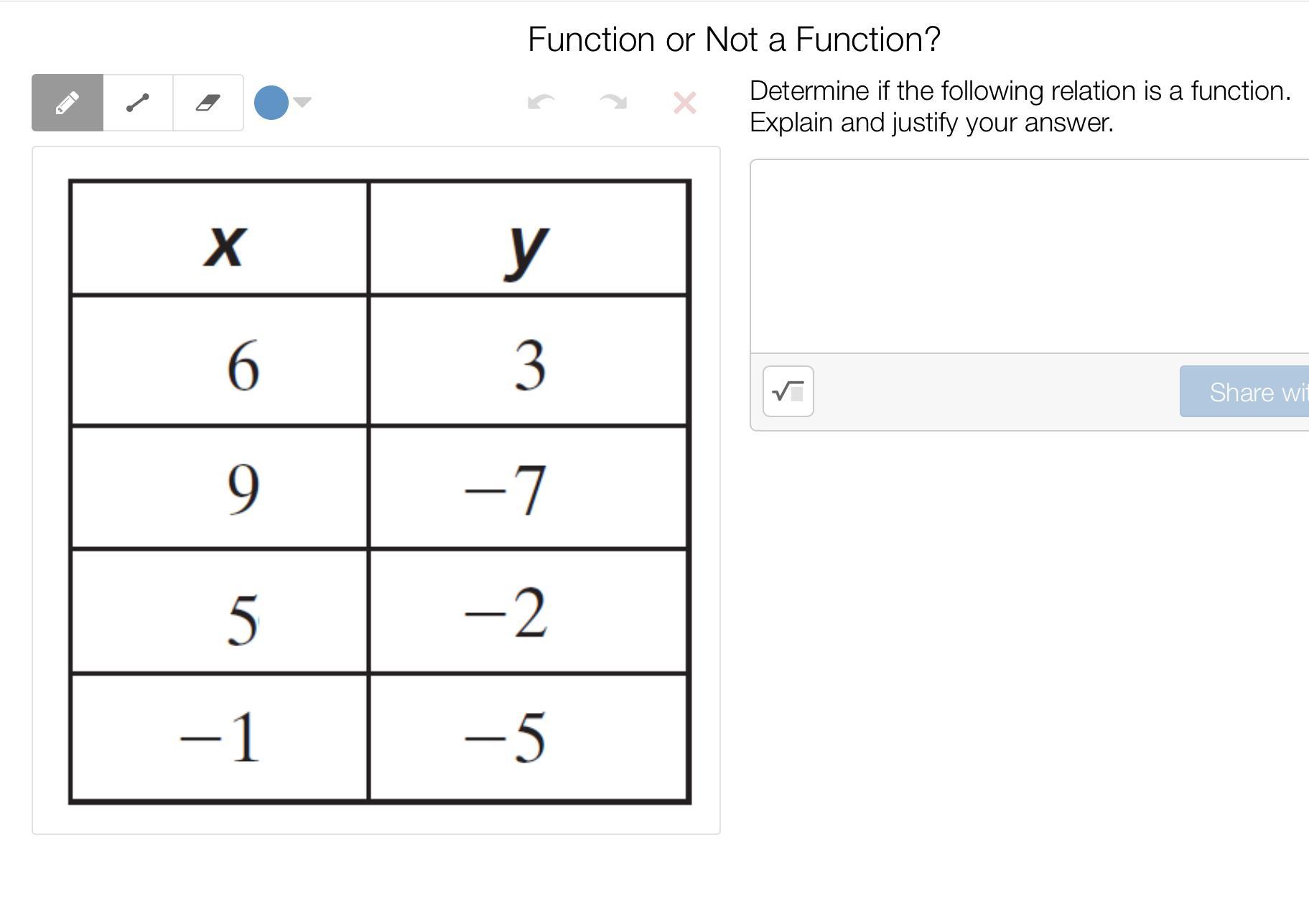This screenshot has height=924, width=1309.
Task: Clear the sketch with the red X
Action: coord(684,103)
